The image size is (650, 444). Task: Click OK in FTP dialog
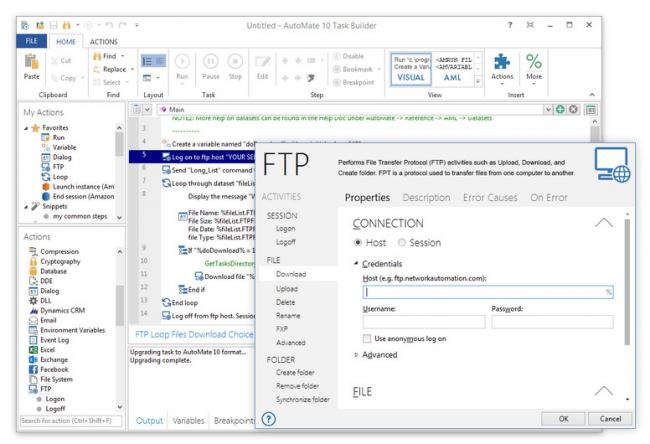point(563,419)
